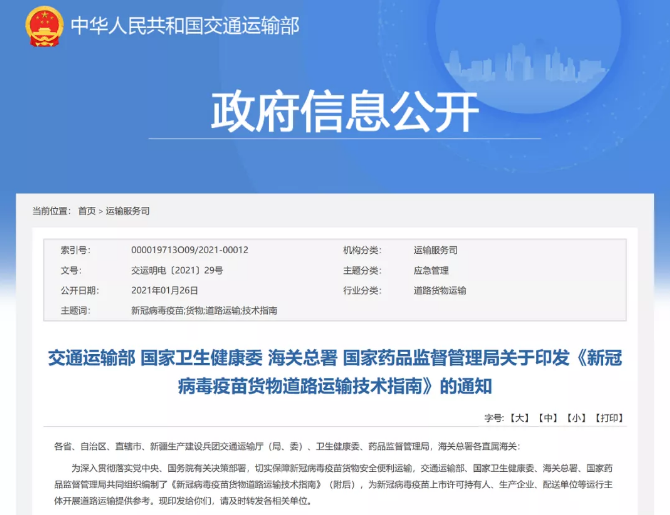Go to 首页 in the breadcrumb
This screenshot has height=515, width=670.
(87, 211)
